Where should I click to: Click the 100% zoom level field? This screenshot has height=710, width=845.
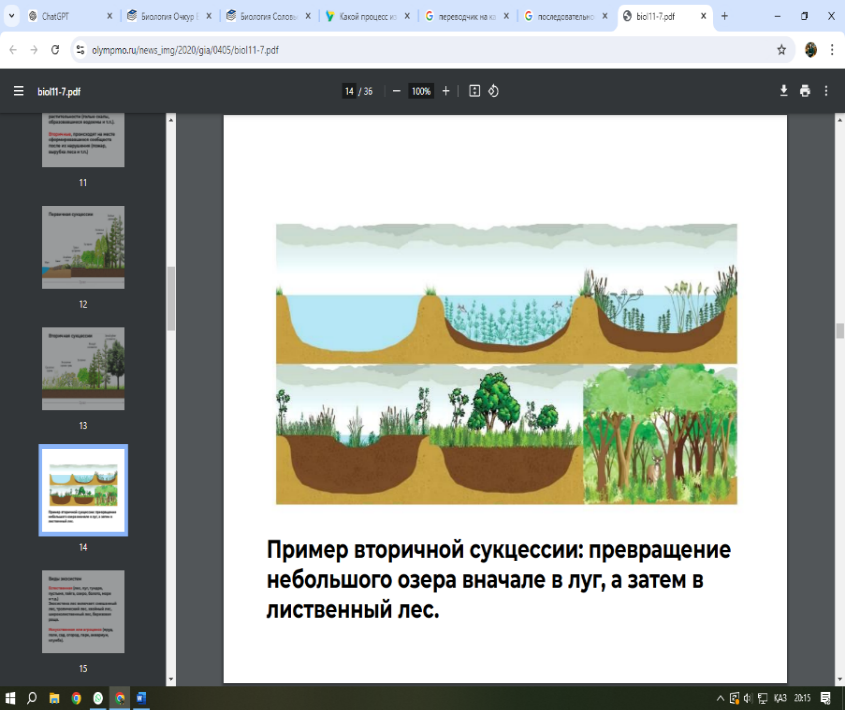click(421, 91)
